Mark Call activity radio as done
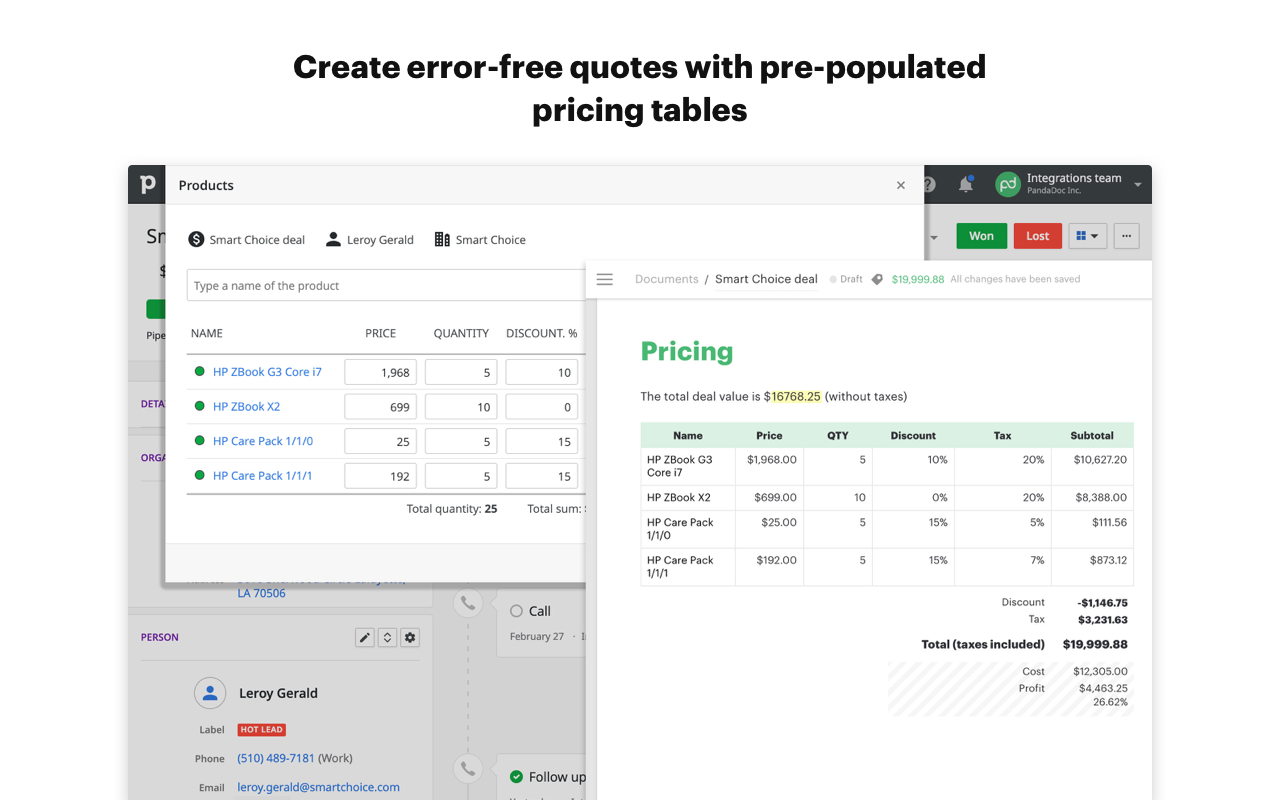Image resolution: width=1280 pixels, height=800 pixels. [516, 611]
